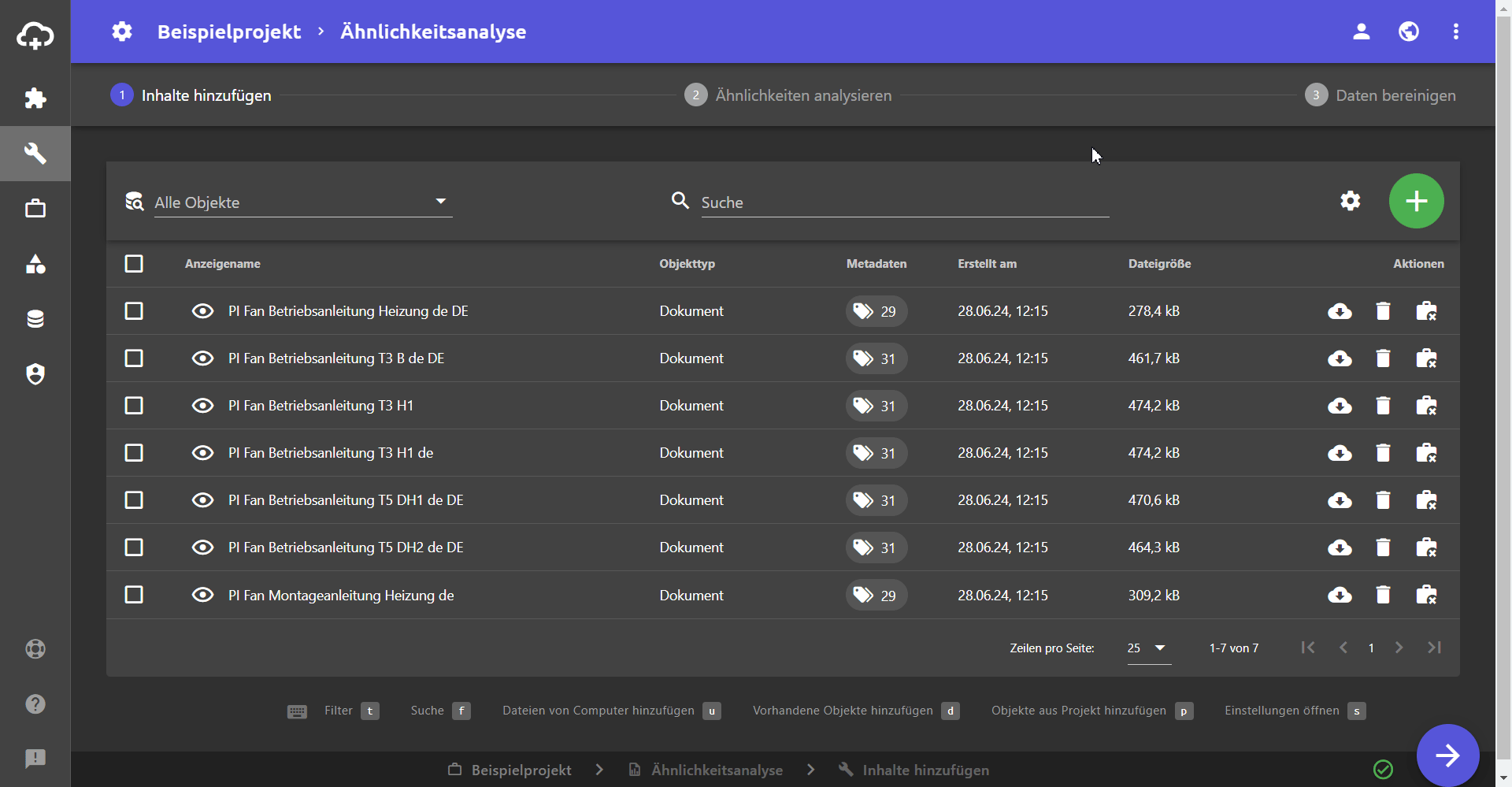Delete PI Fan Betriebsanleitung T5 DH1 de DE
This screenshot has width=1512, height=787.
[x=1383, y=500]
